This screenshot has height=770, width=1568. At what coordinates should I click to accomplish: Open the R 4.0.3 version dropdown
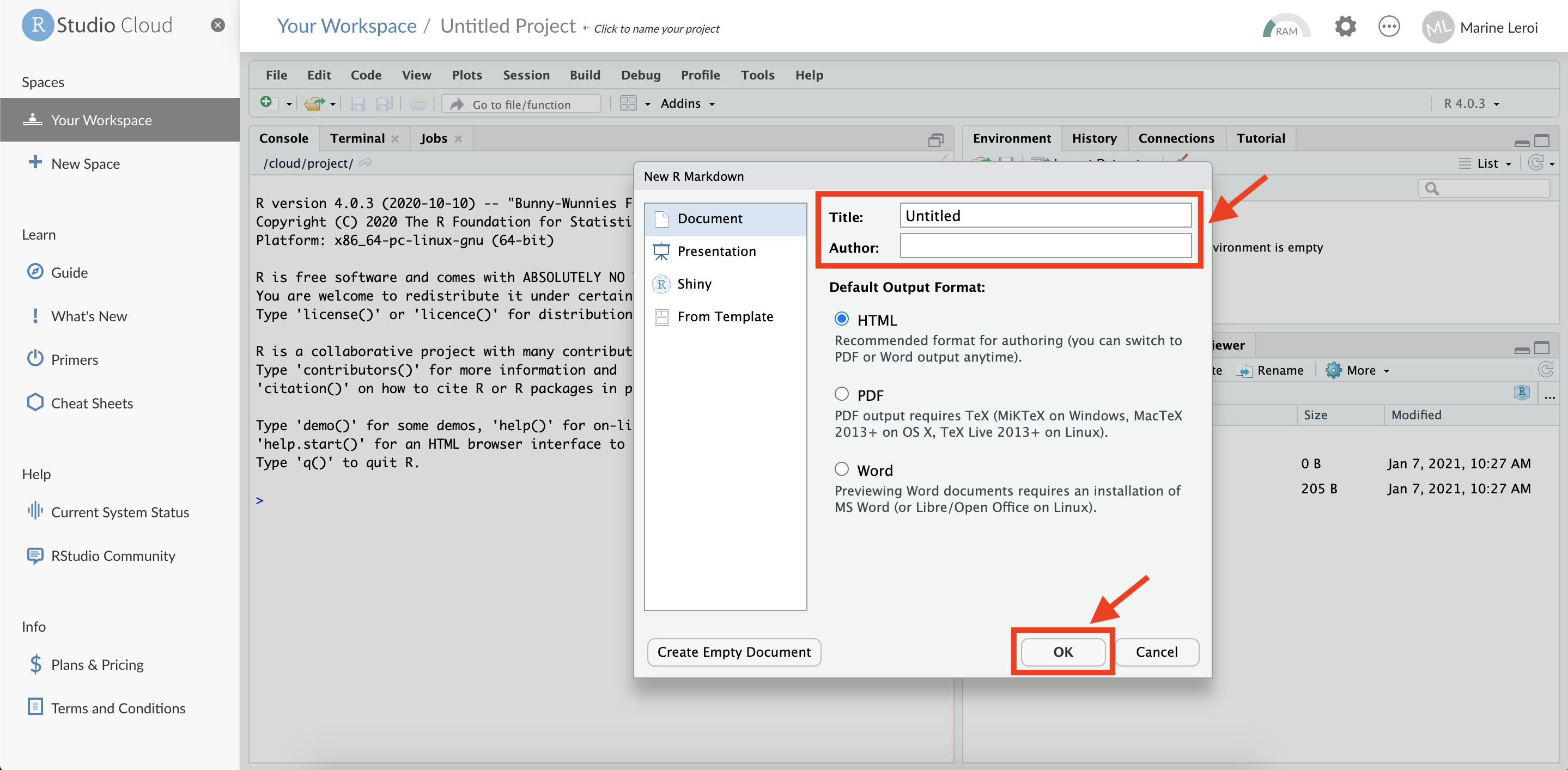[1471, 104]
